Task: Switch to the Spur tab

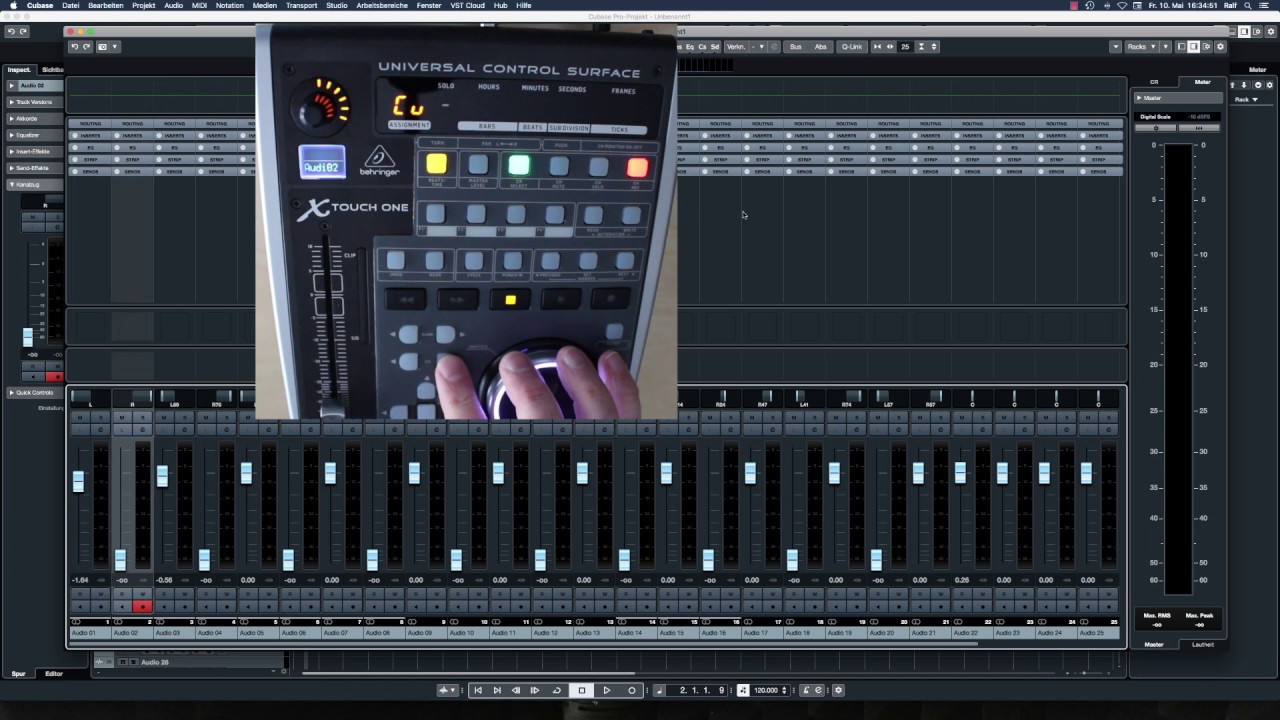Action: [x=18, y=674]
